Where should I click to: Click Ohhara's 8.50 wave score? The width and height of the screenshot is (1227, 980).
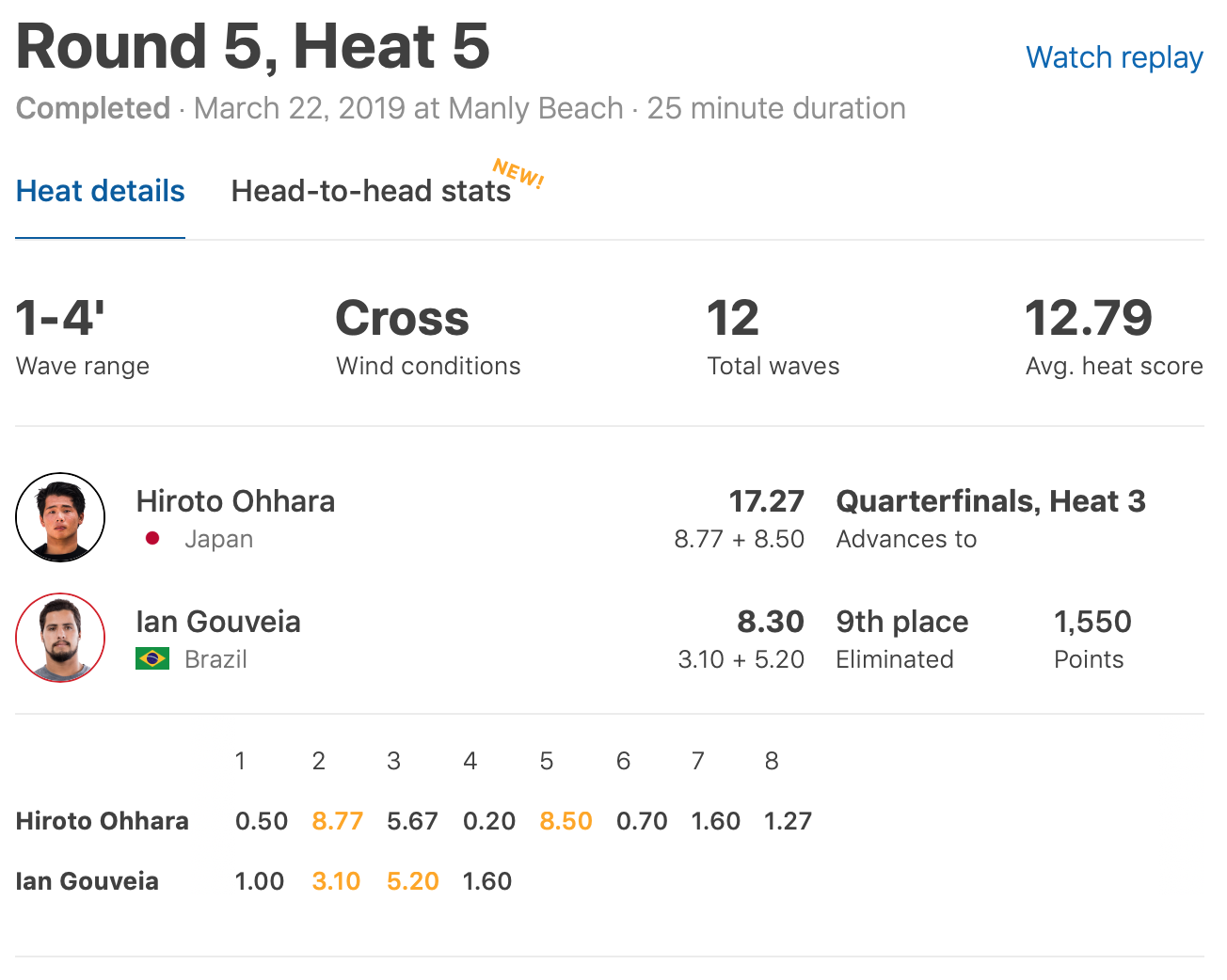click(x=566, y=821)
